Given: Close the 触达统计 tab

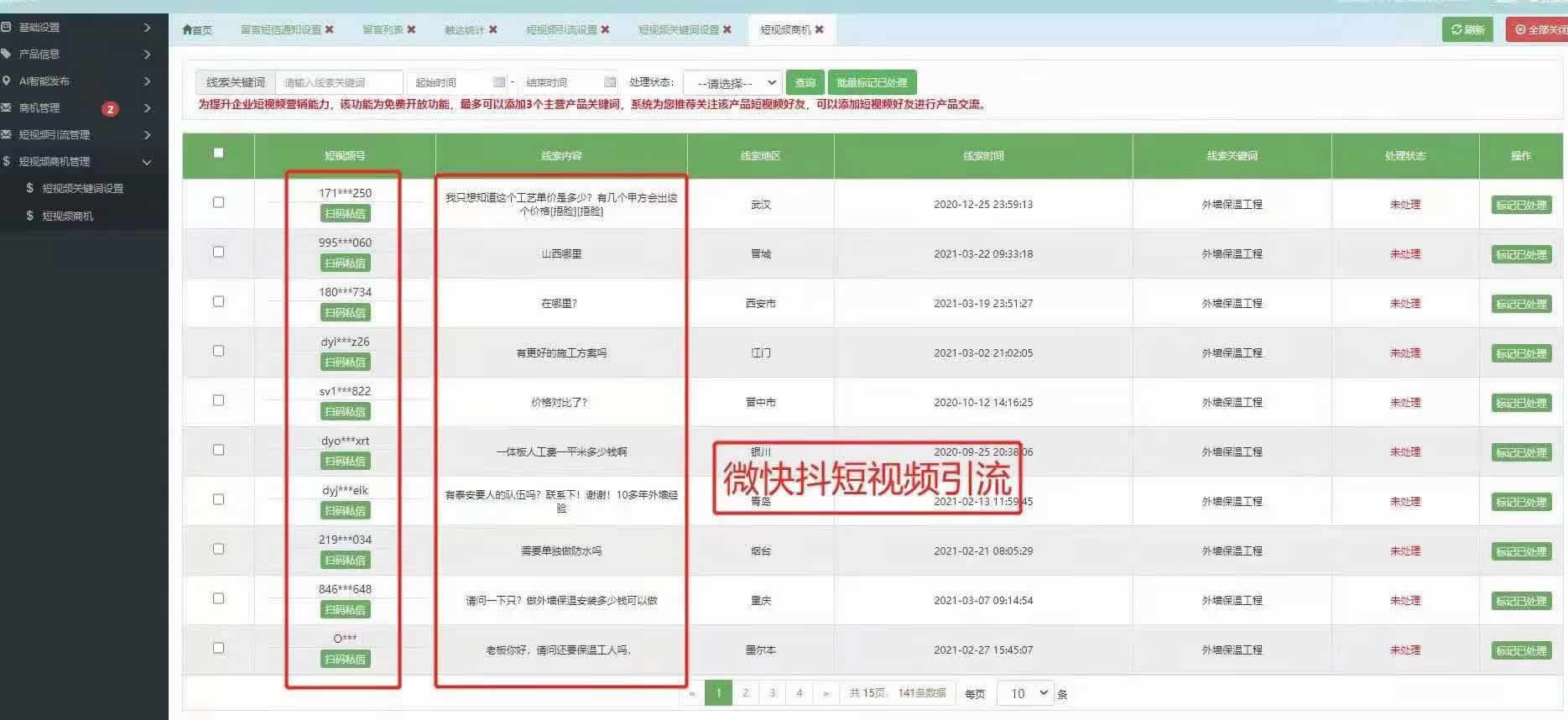Looking at the screenshot, I should click(493, 29).
